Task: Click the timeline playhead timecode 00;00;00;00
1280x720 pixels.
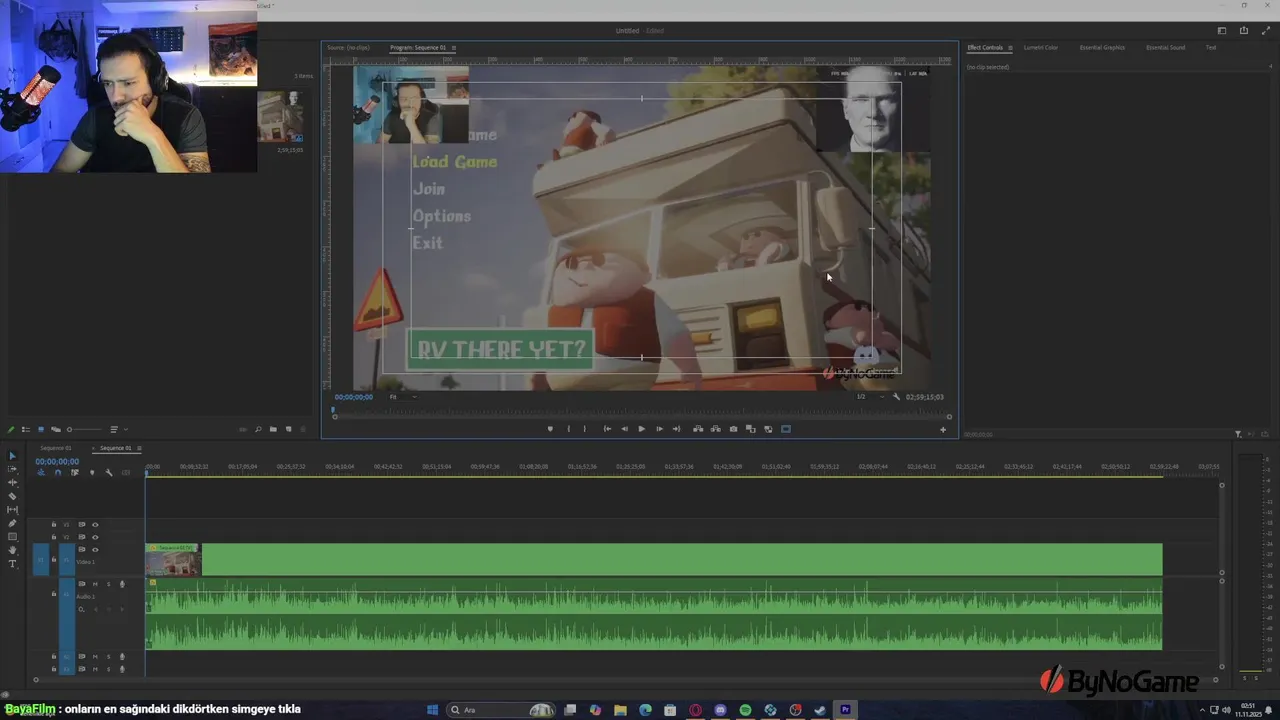Action: [57, 462]
